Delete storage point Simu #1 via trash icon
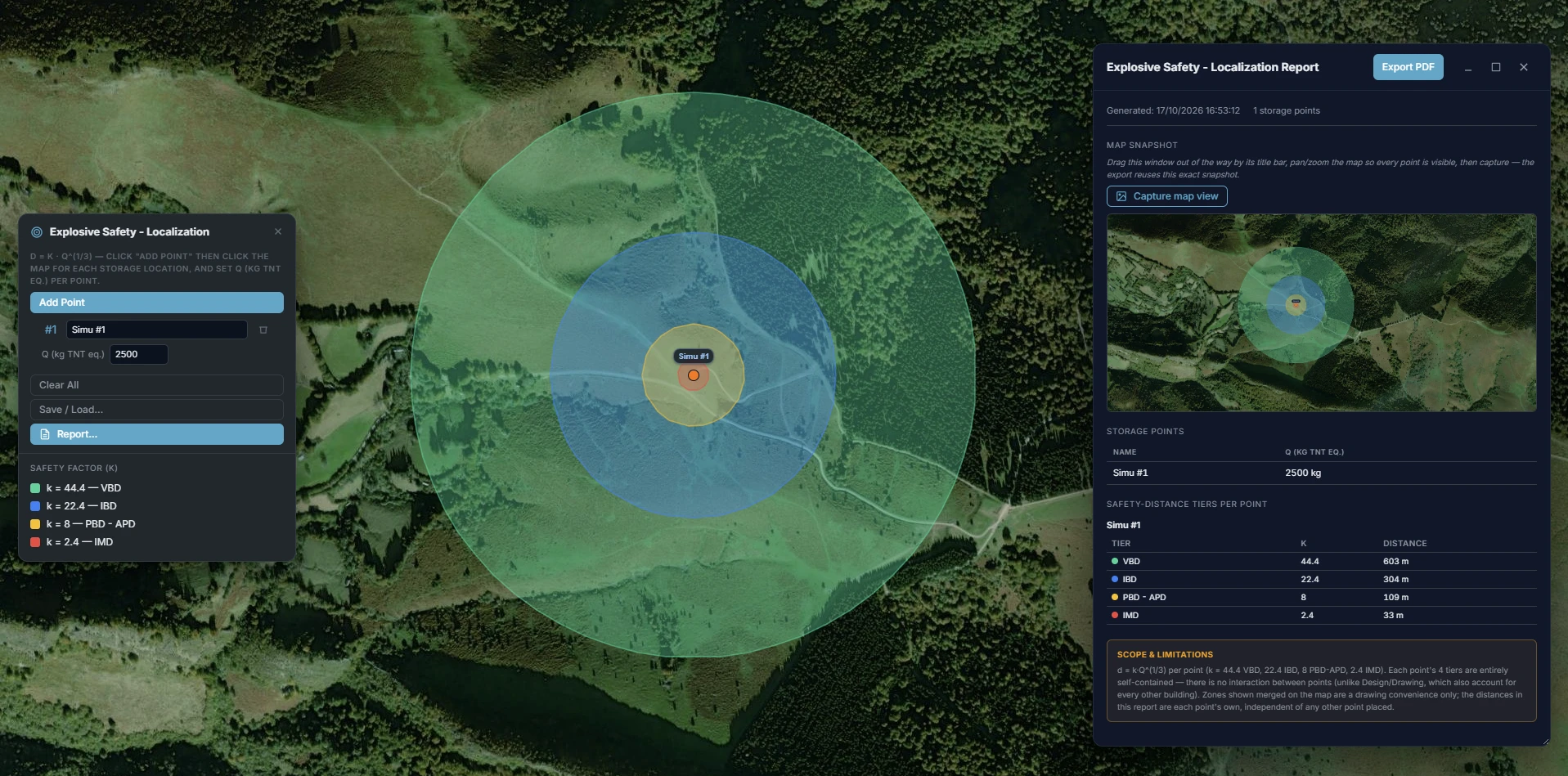 263,330
